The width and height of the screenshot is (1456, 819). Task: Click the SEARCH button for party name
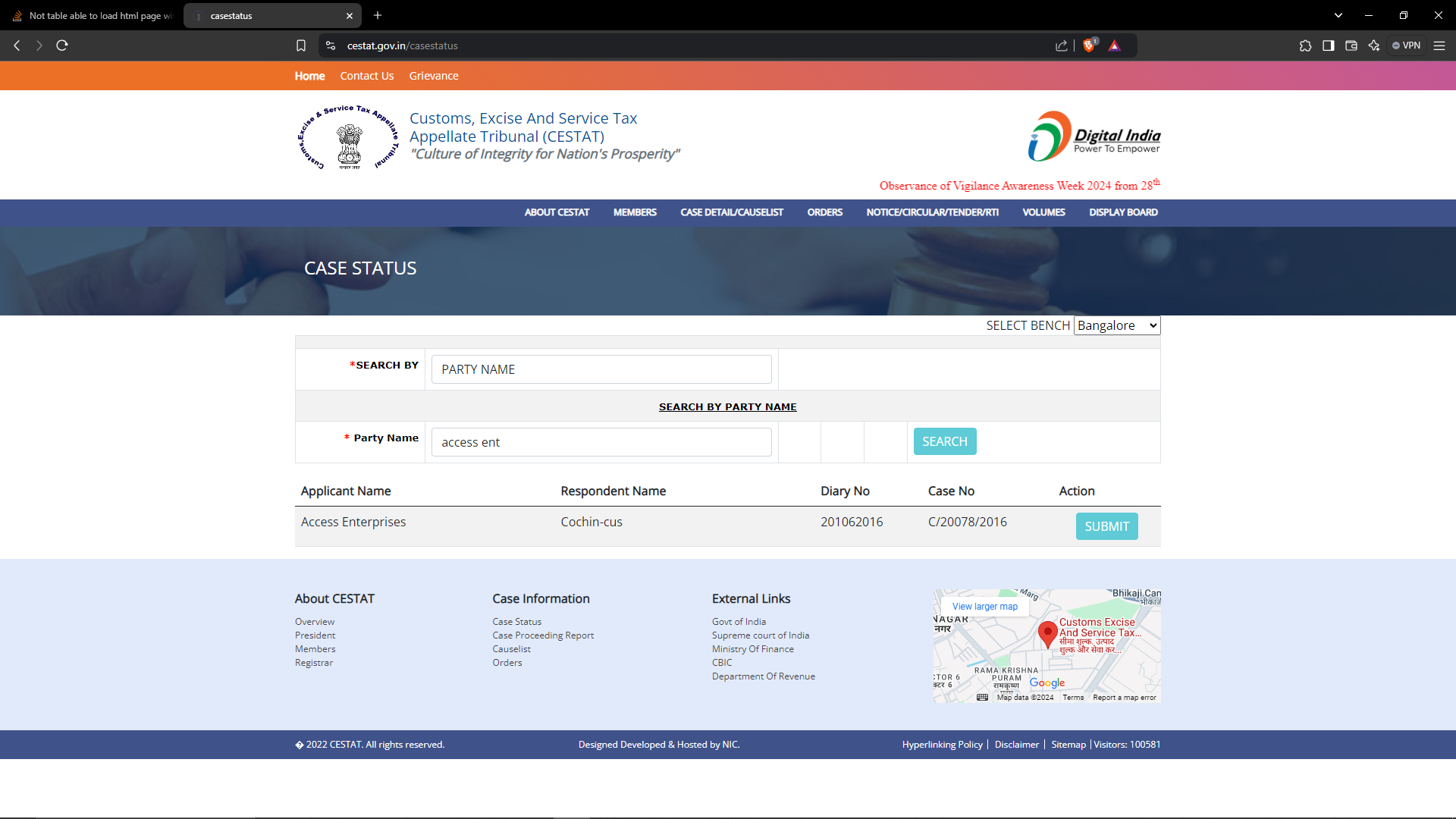945,441
